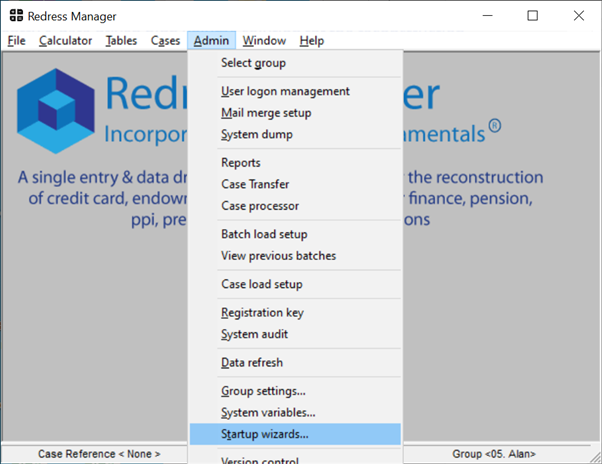Choose Select group from Admin menu
This screenshot has height=464, width=602.
point(295,63)
